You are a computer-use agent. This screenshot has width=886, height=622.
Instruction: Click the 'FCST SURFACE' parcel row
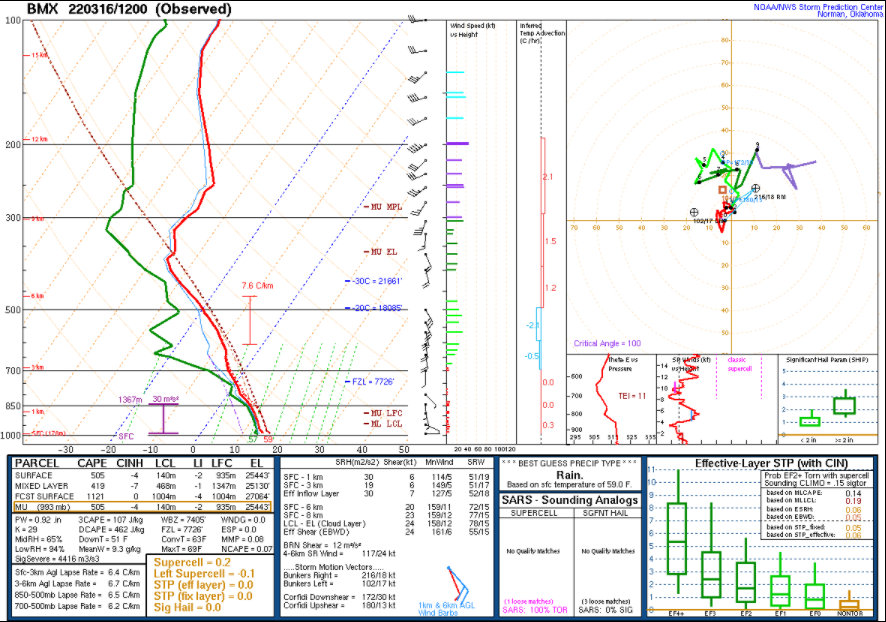(x=142, y=496)
